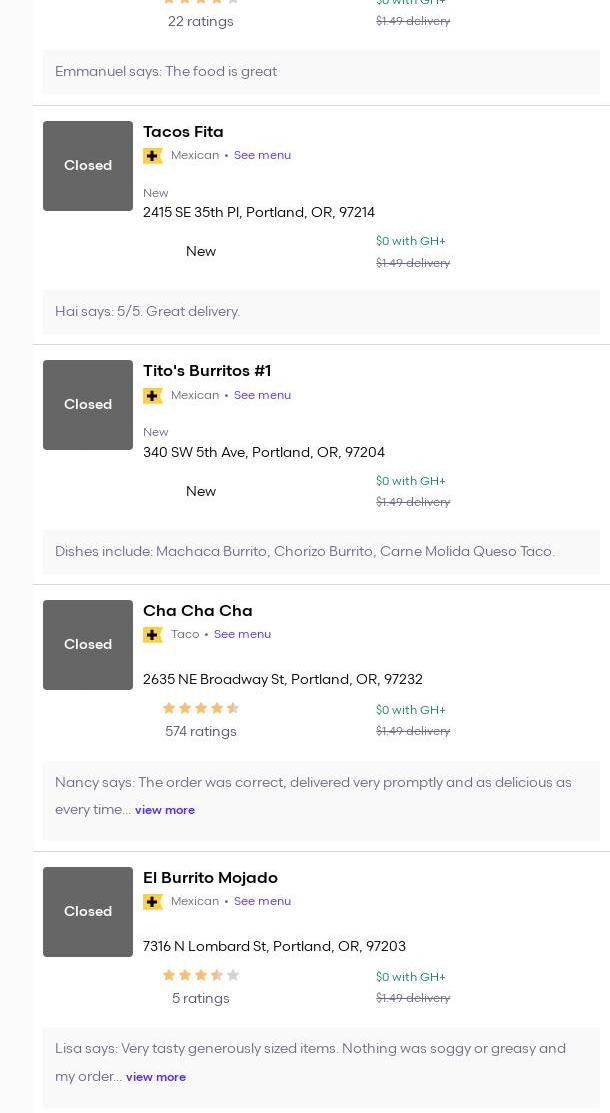Click the GH+ badge icon for El Burrito Mojado
Viewport: 610px width, 1113px height.
click(x=153, y=902)
